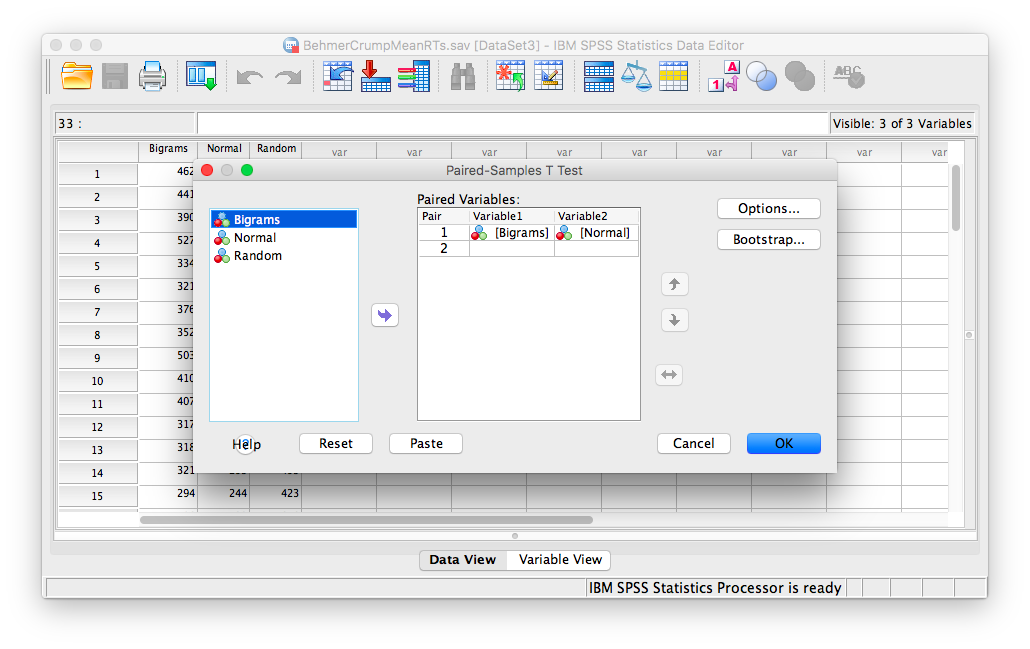Image resolution: width=1030 pixels, height=649 pixels.
Task: Select Normal in the variable list
Action: [x=284, y=238]
